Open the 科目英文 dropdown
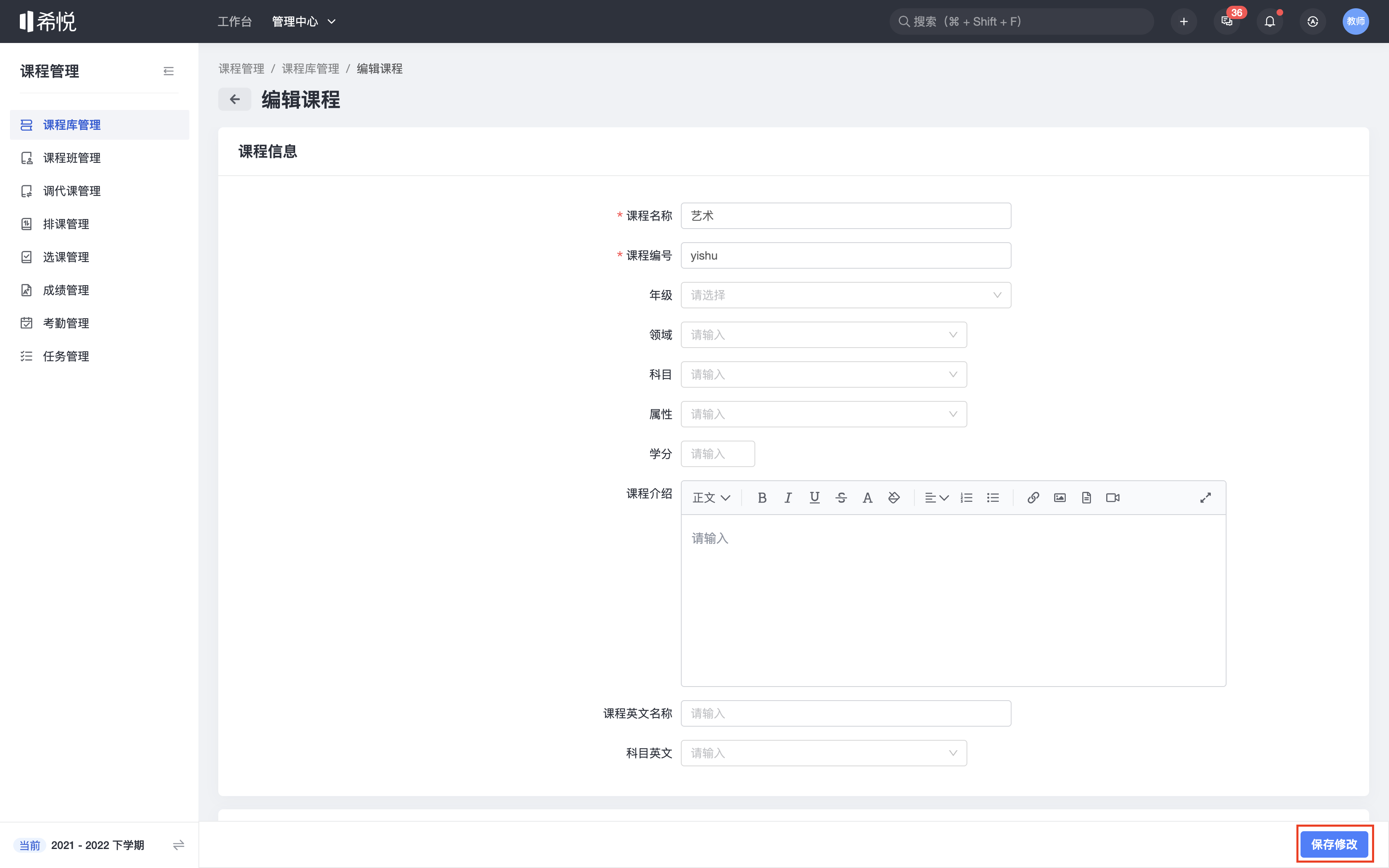1389x868 pixels. click(823, 753)
